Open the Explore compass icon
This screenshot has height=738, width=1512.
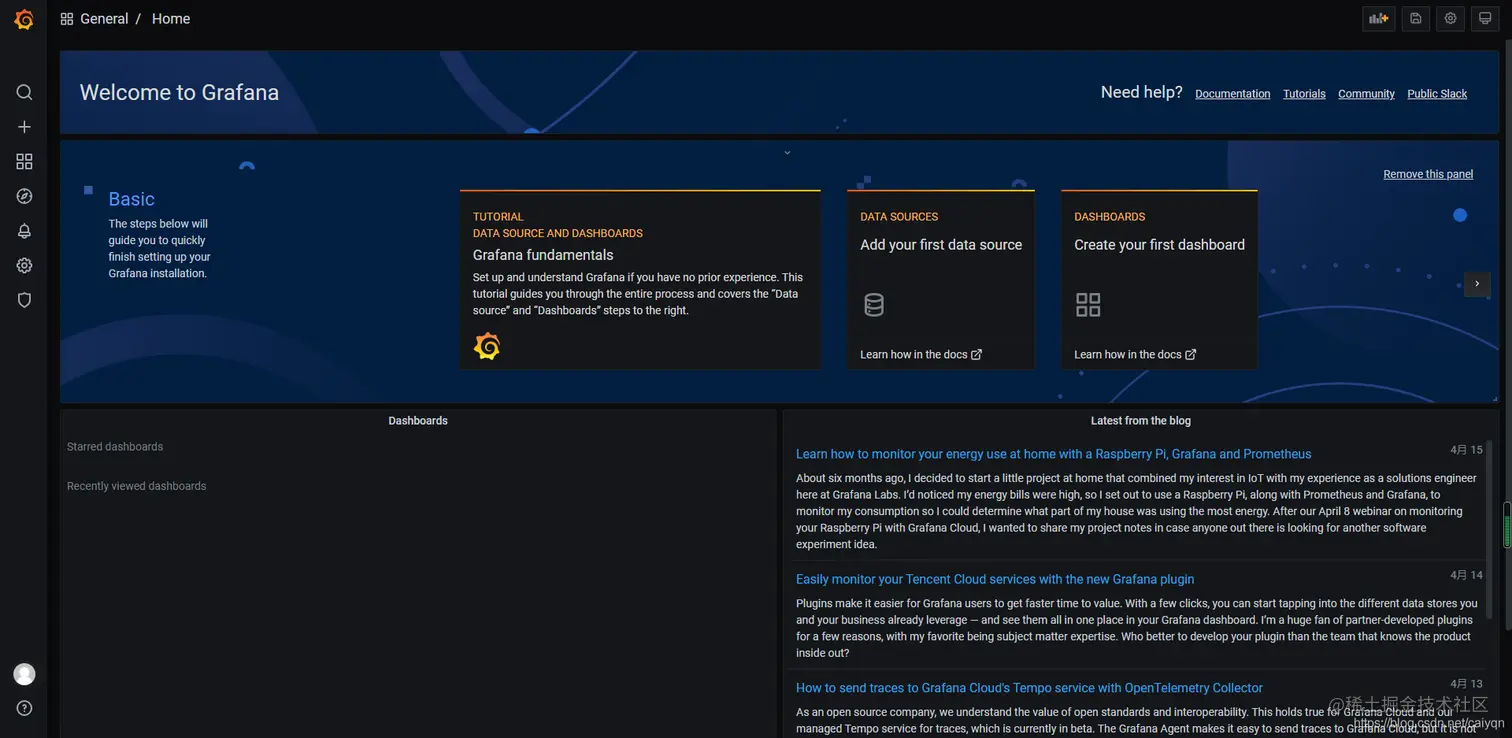(24, 196)
